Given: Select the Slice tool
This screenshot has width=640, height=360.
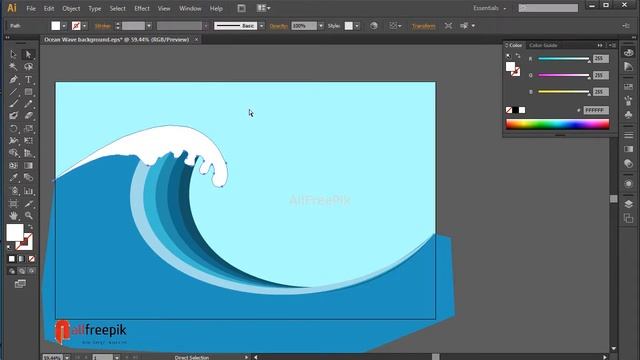Looking at the screenshot, I should coord(28,203).
